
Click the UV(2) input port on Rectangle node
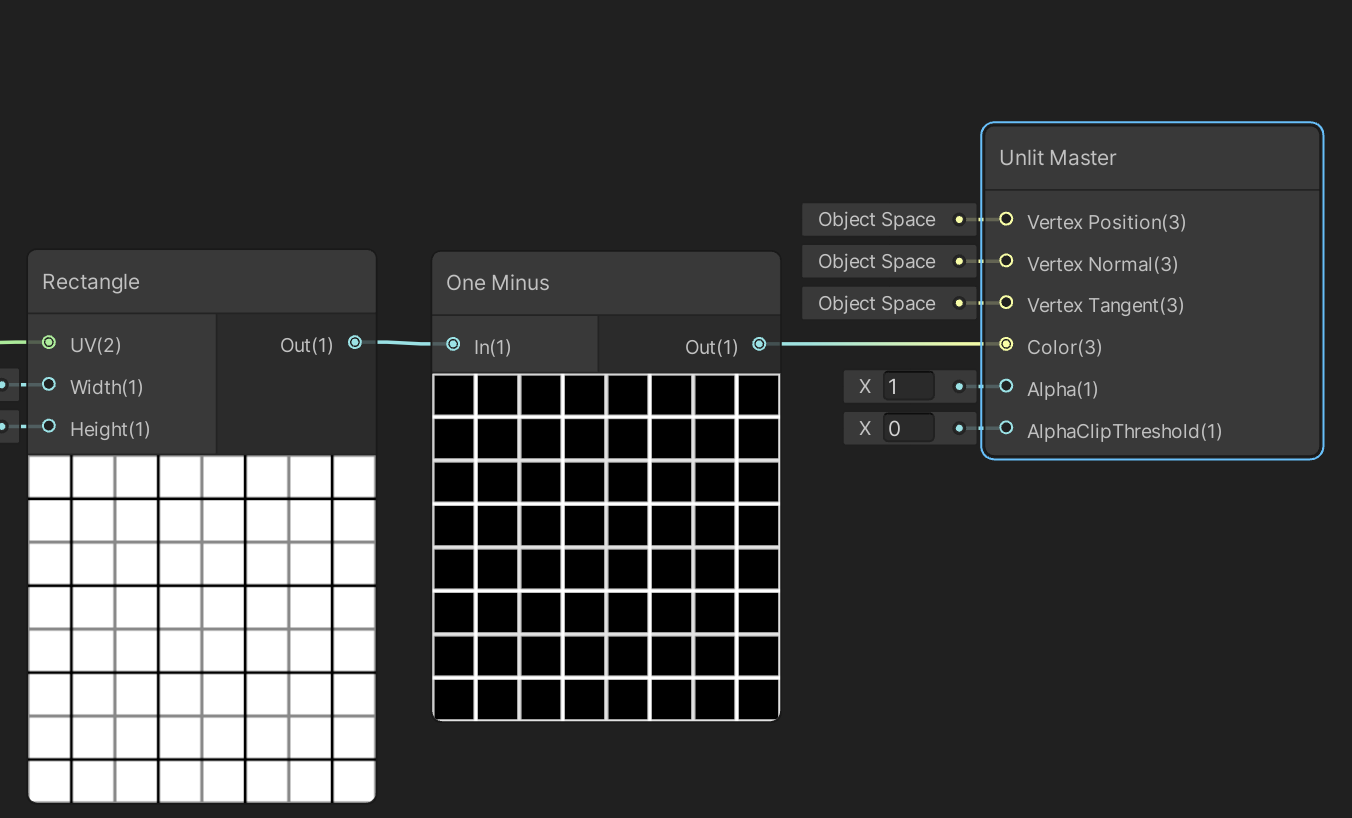click(x=49, y=343)
